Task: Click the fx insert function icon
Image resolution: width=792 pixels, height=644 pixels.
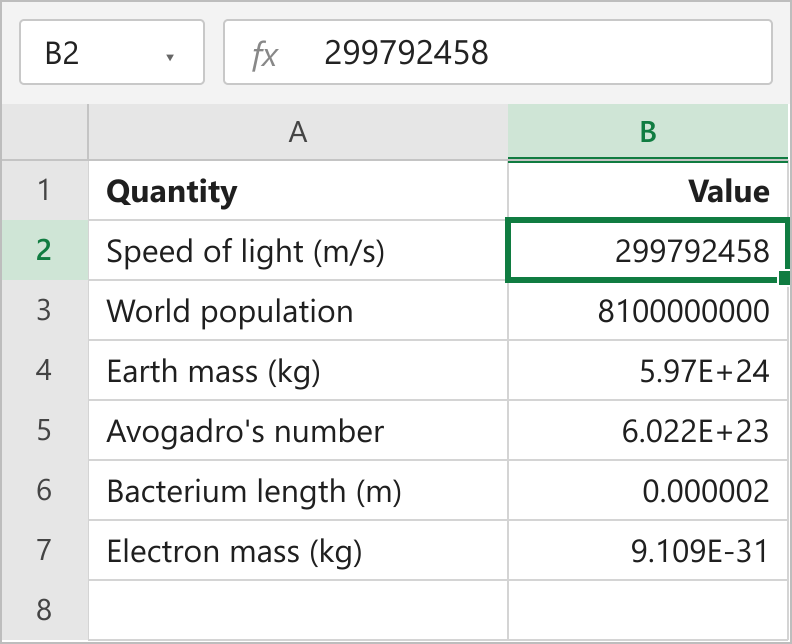Action: coord(264,55)
